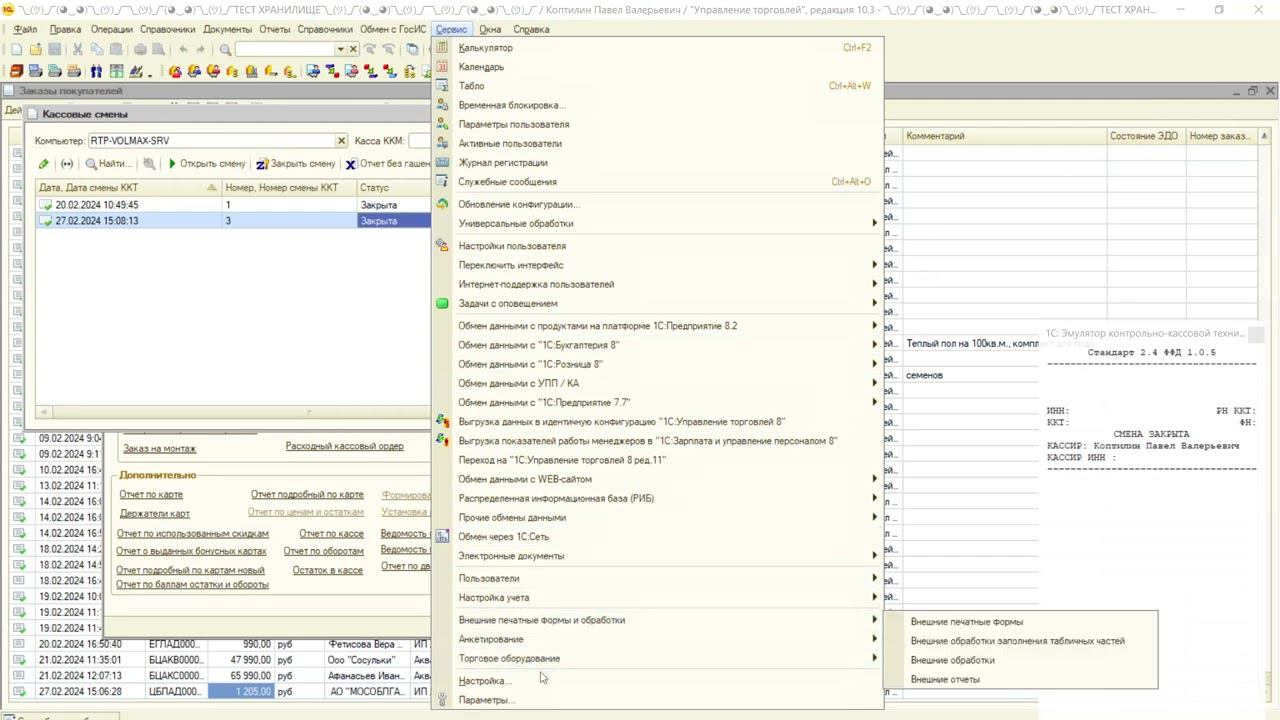Click the Открыть смену green play icon

click(172, 164)
